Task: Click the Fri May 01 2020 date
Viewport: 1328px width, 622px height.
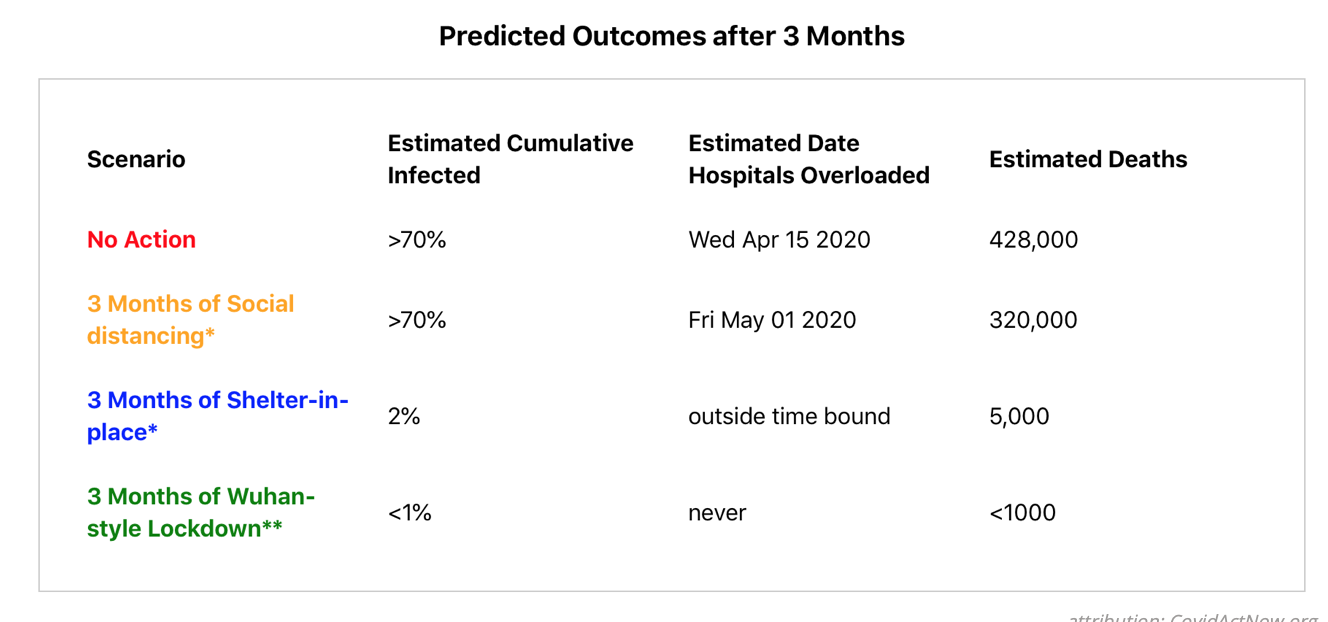Action: [772, 320]
